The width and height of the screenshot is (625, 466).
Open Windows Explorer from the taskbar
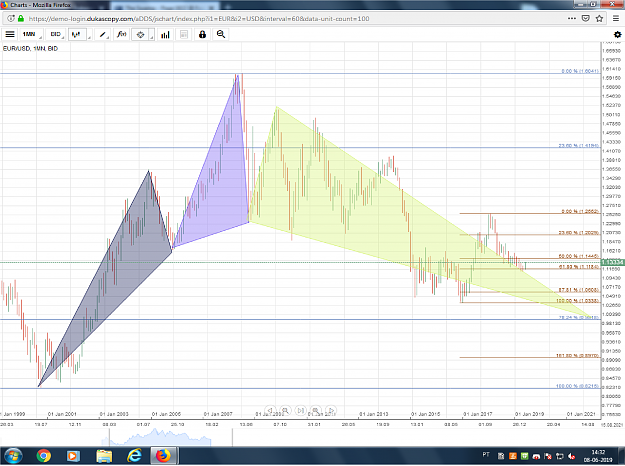tap(104, 456)
